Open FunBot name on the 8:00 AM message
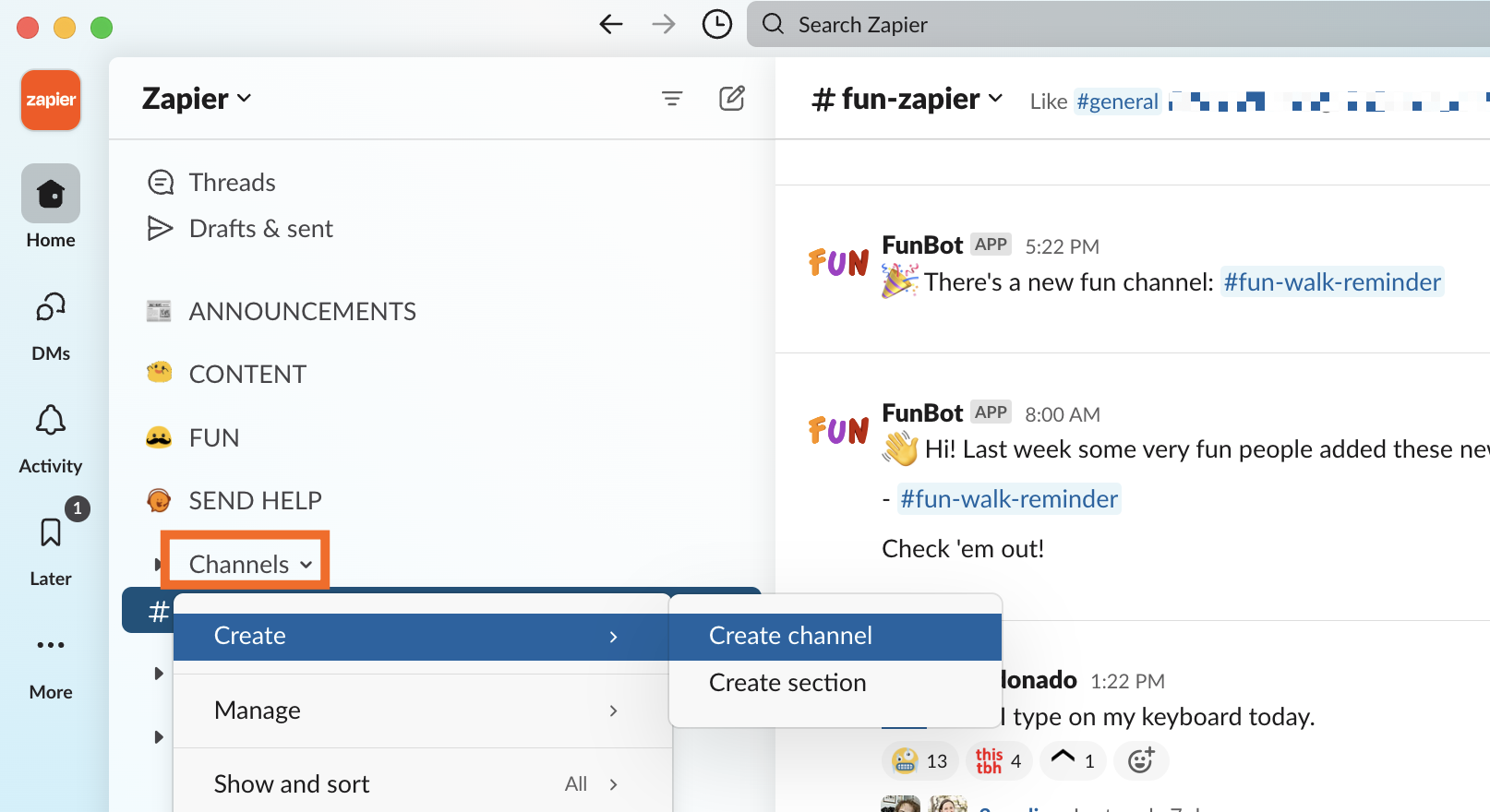The height and width of the screenshot is (812, 1490). (922, 413)
